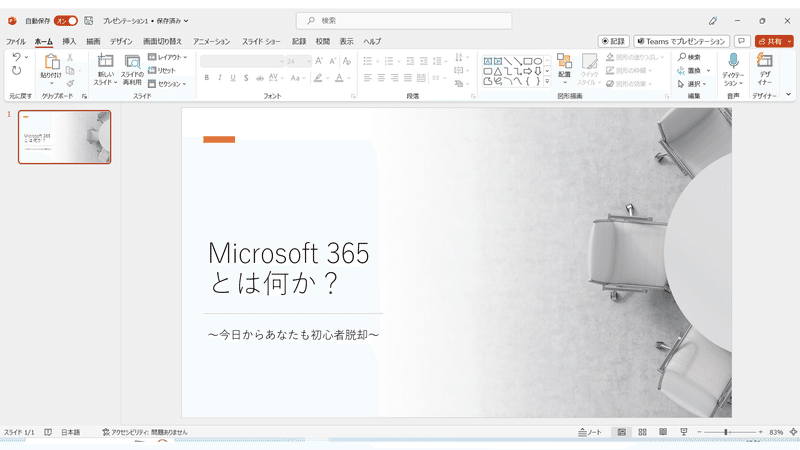Open the File (ファイル) tab
Viewport: 800px width, 450px height.
(x=16, y=41)
